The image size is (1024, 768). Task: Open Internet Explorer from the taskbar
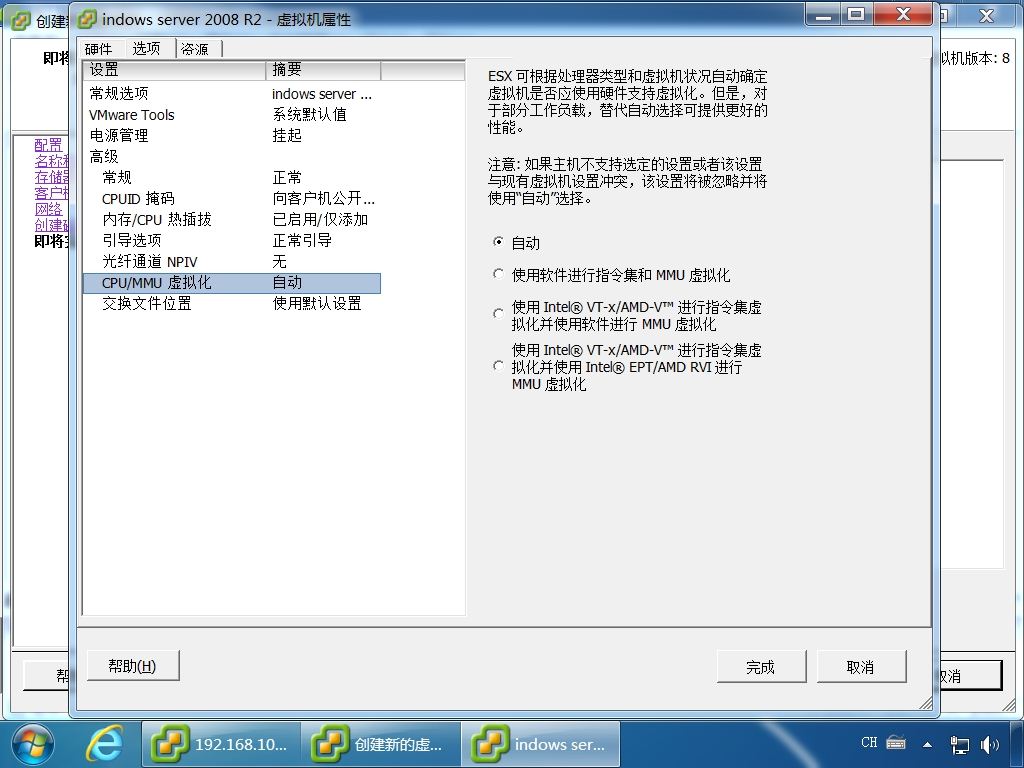tap(105, 744)
